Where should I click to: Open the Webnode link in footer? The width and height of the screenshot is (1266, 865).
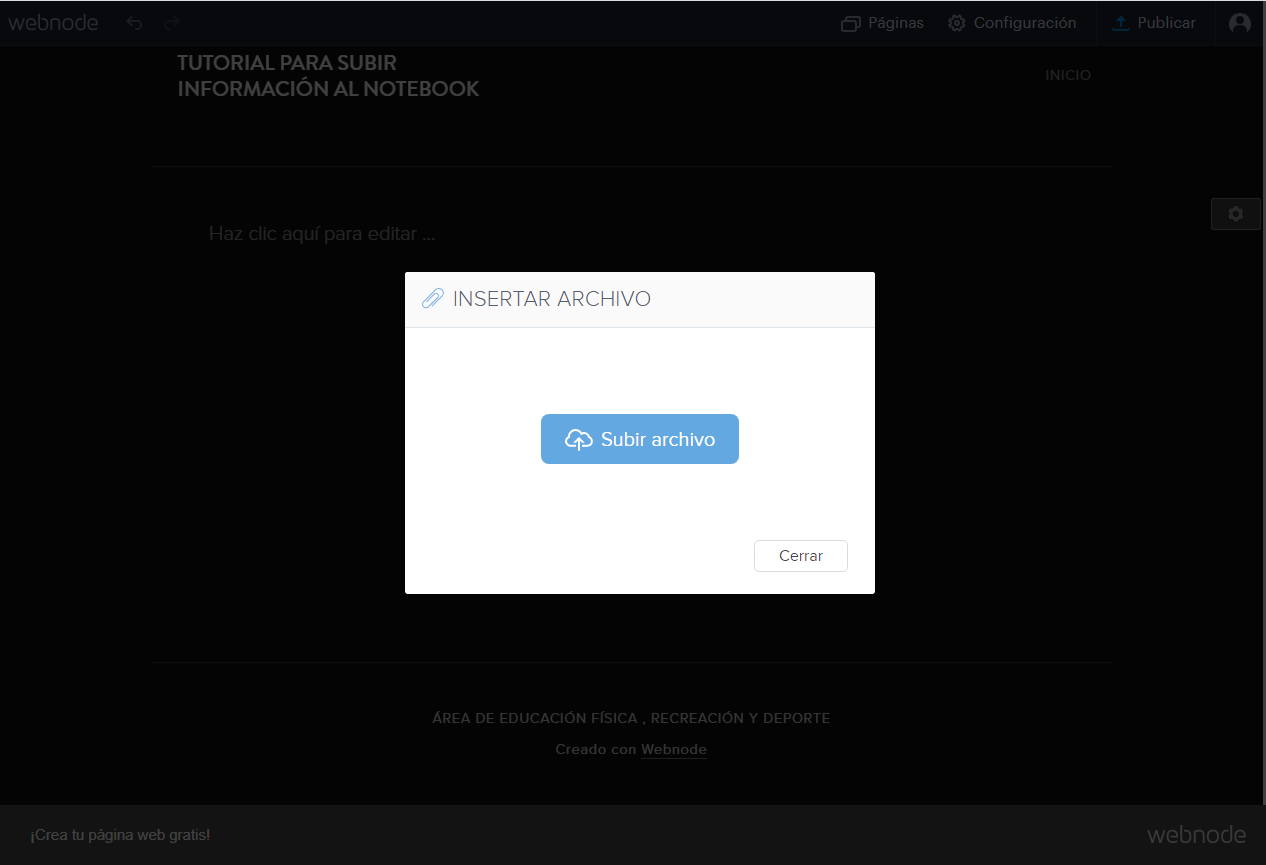click(673, 750)
